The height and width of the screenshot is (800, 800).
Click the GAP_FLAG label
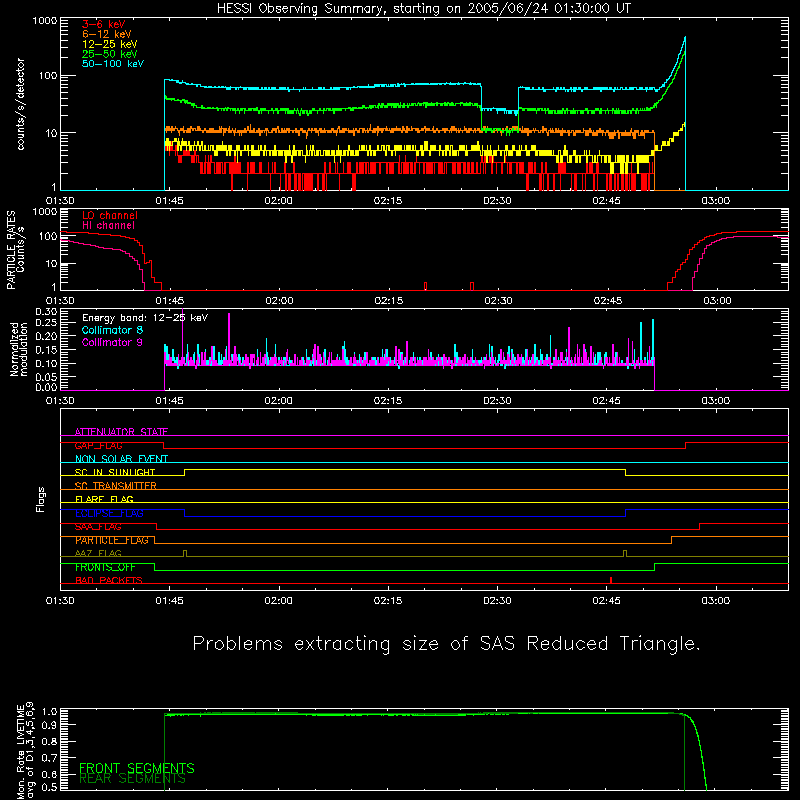click(x=98, y=445)
